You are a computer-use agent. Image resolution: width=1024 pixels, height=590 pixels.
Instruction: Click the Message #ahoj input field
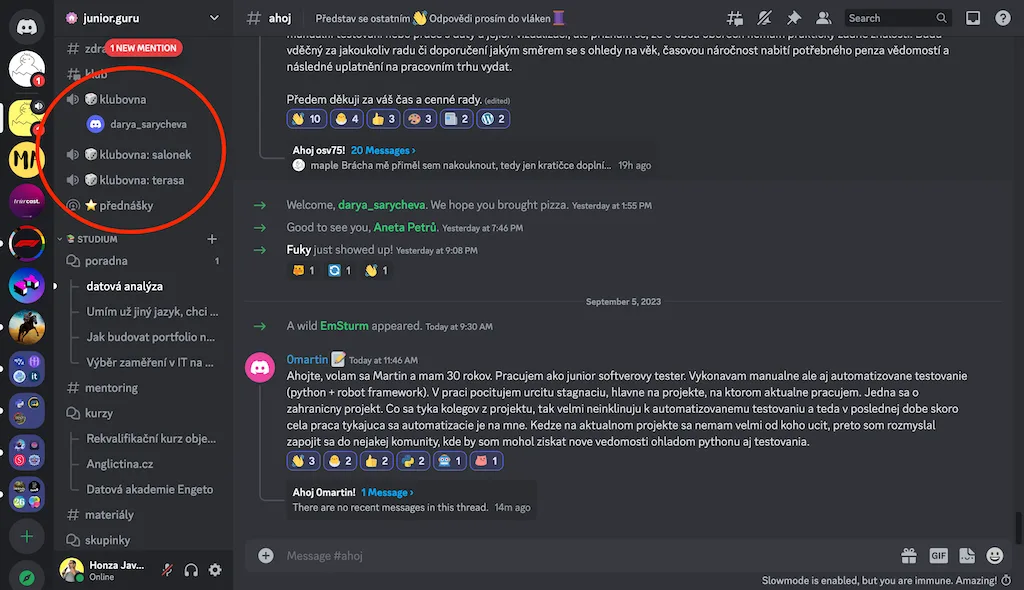coord(588,556)
